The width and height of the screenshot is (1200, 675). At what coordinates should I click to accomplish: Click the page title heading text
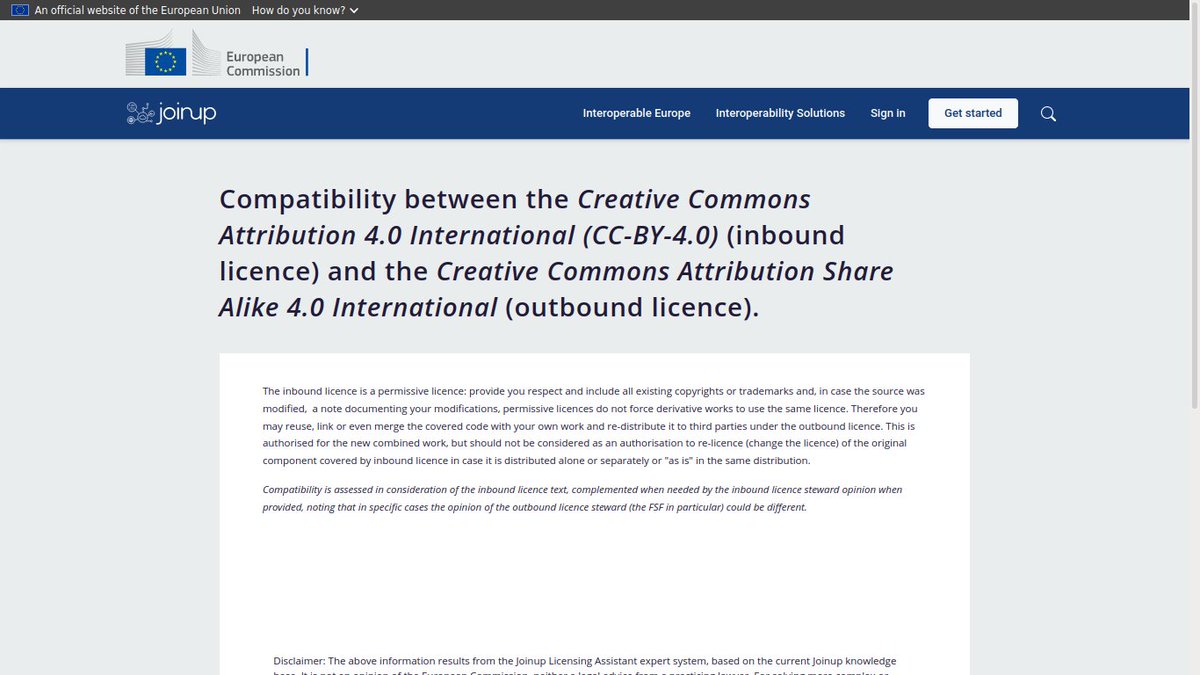click(556, 252)
